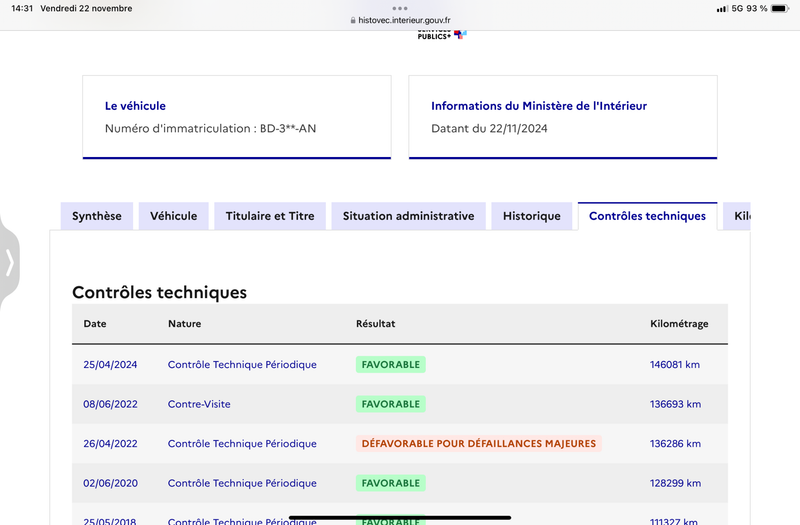Click the Datant du 22/11/2024 text
Screen dimensions: 800x525
[489, 129]
